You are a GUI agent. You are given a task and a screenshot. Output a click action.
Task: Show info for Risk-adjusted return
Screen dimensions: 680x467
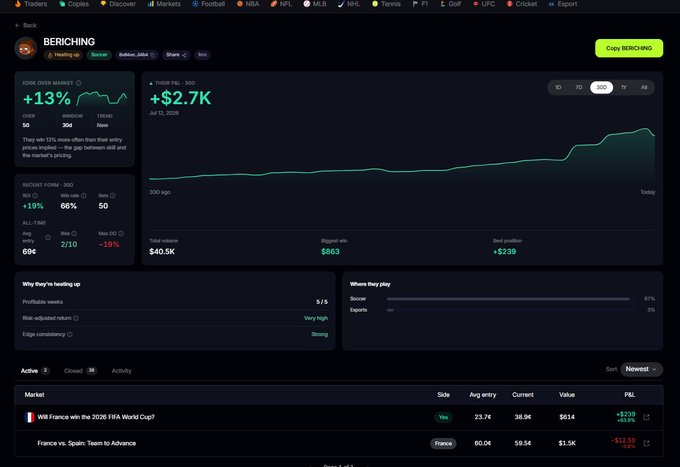76,318
